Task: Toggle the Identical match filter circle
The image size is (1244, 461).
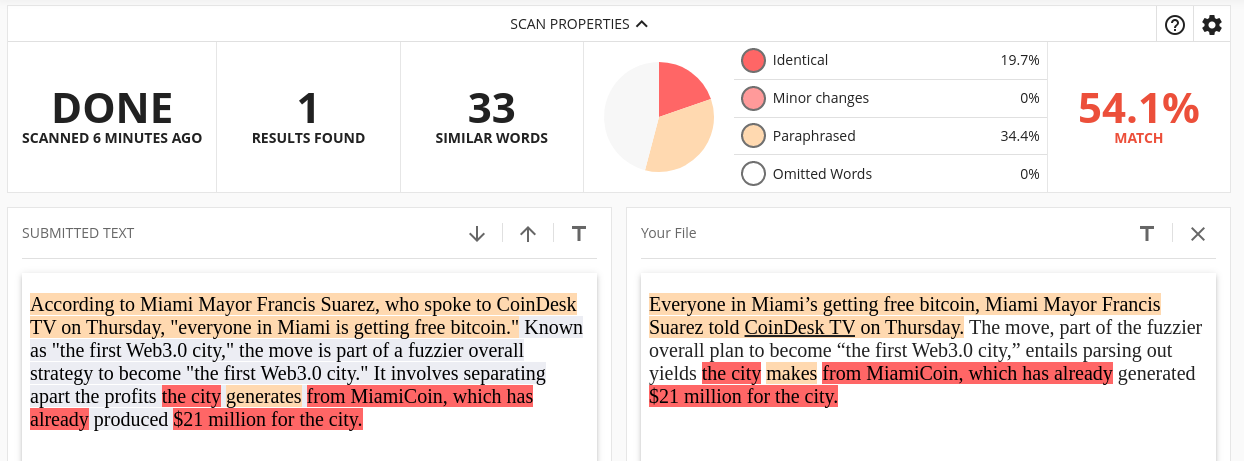Action: pos(753,60)
